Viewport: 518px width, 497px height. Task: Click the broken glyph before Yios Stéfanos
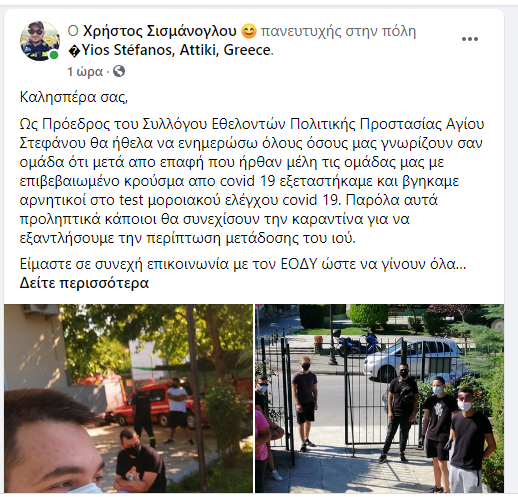pyautogui.click(x=74, y=51)
